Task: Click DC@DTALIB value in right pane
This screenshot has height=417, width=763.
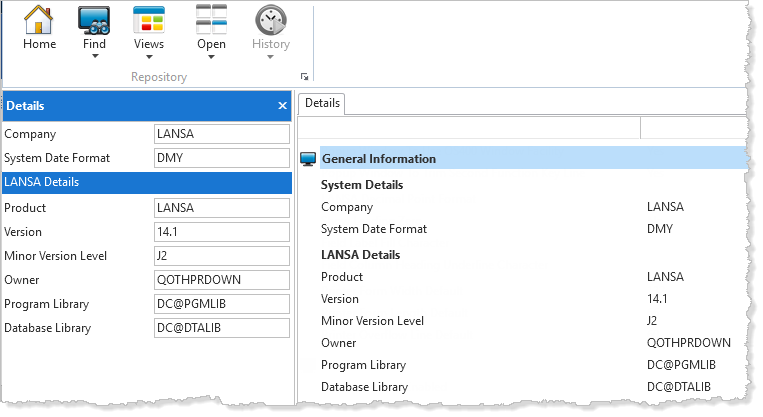Action: tap(679, 387)
